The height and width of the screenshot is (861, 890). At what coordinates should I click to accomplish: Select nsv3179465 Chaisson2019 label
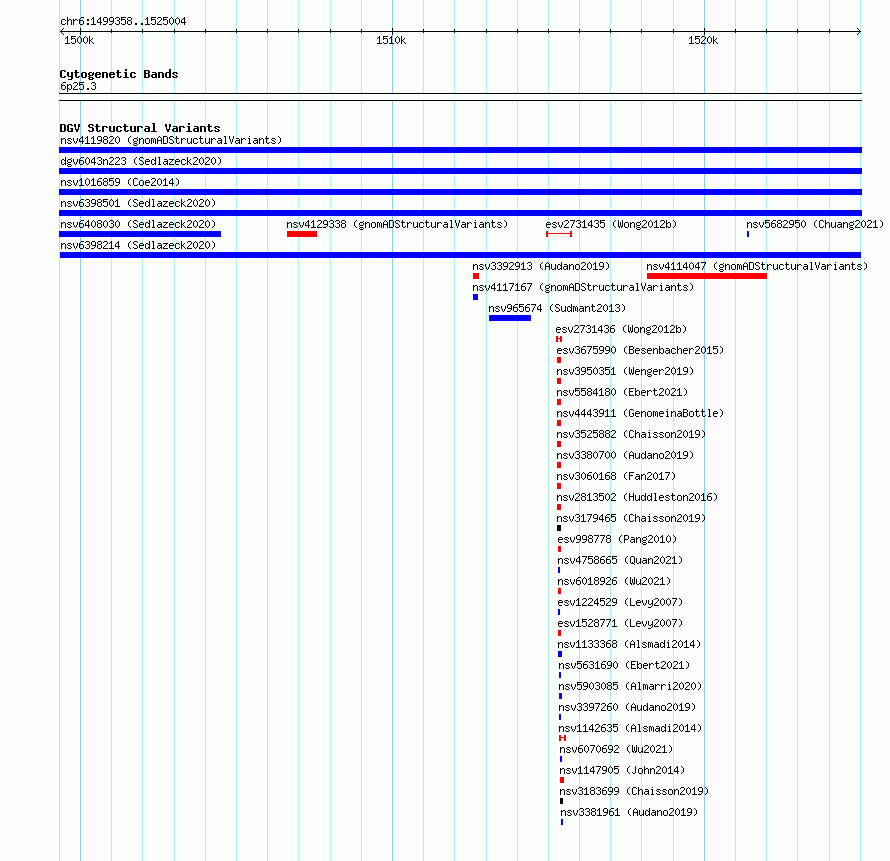point(631,518)
